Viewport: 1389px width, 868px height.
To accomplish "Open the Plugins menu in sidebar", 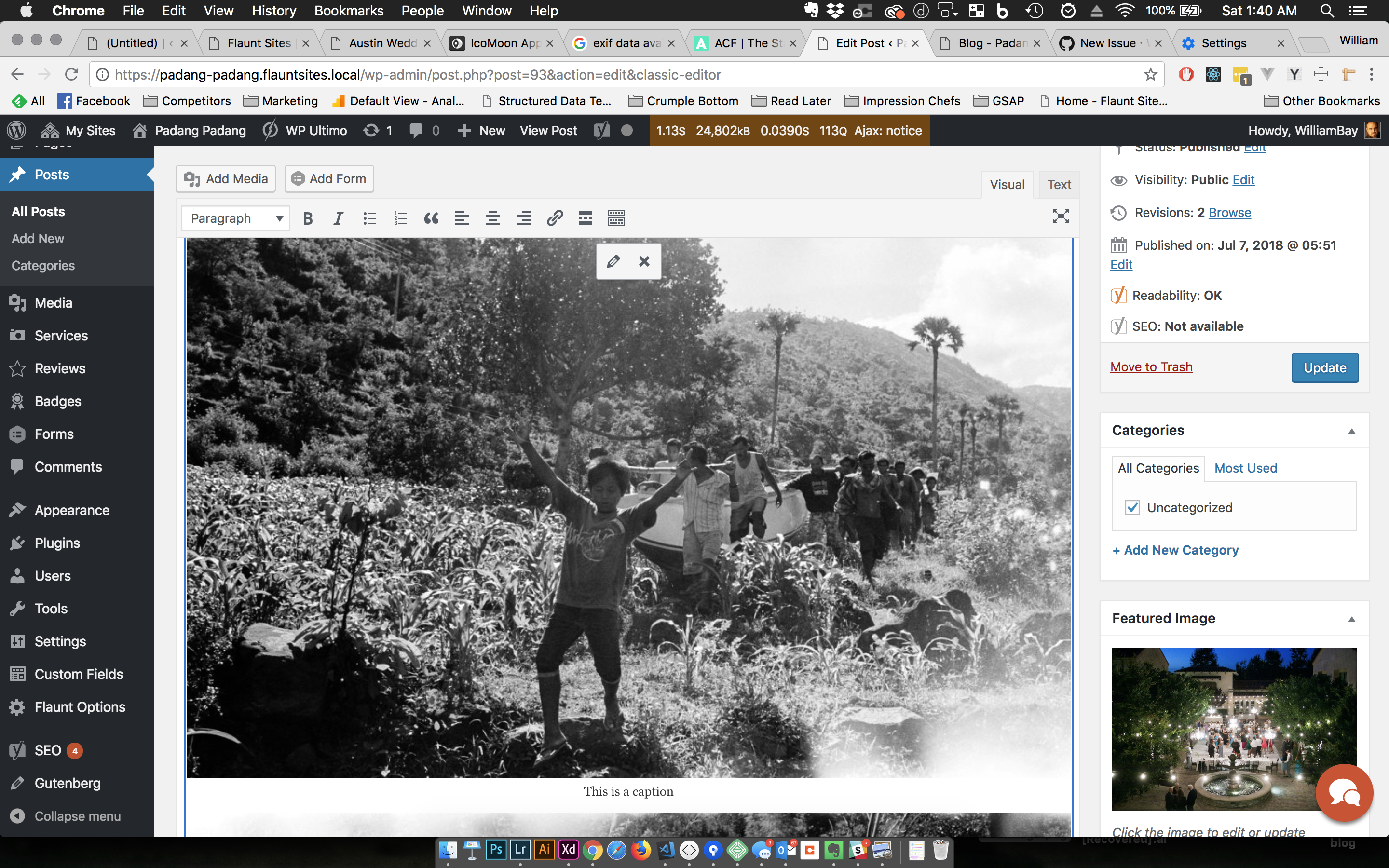I will [x=57, y=543].
